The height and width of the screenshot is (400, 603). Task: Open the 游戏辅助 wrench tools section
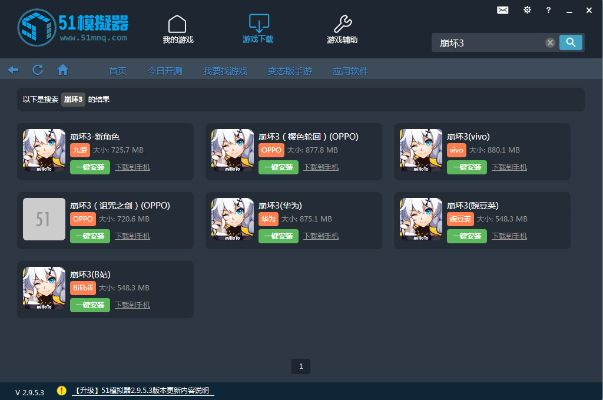[342, 30]
